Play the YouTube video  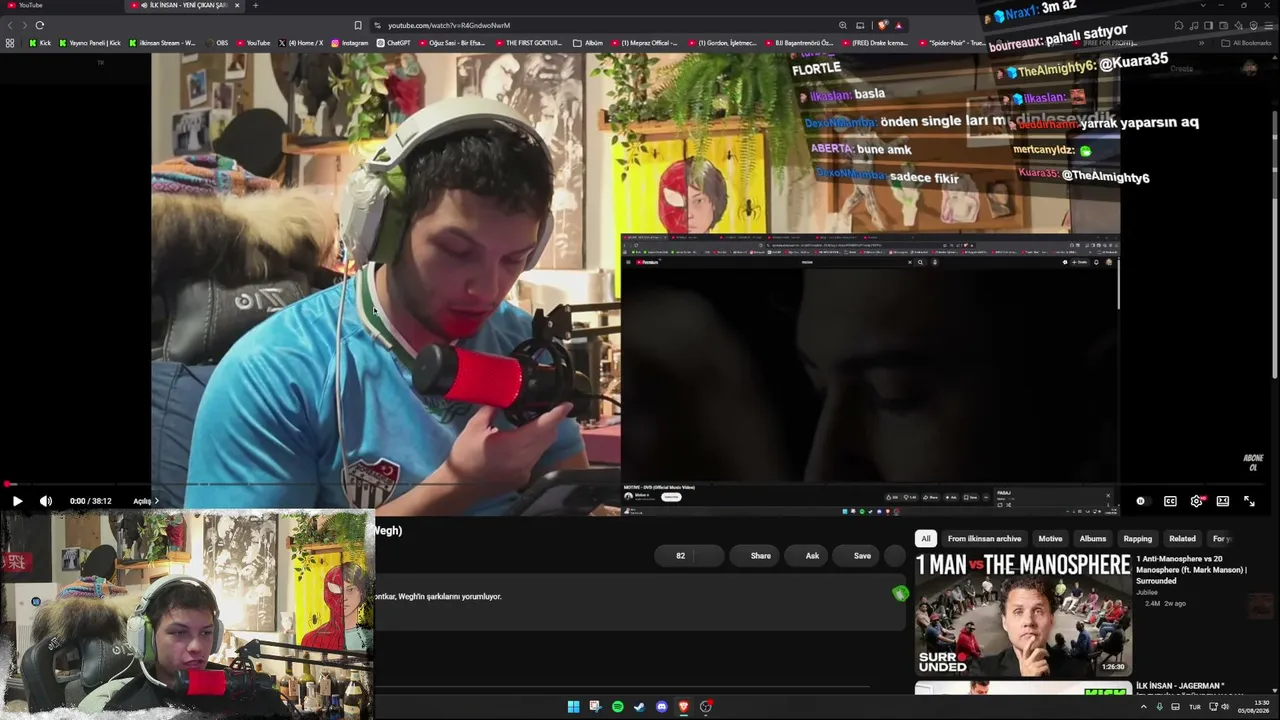pyautogui.click(x=17, y=501)
